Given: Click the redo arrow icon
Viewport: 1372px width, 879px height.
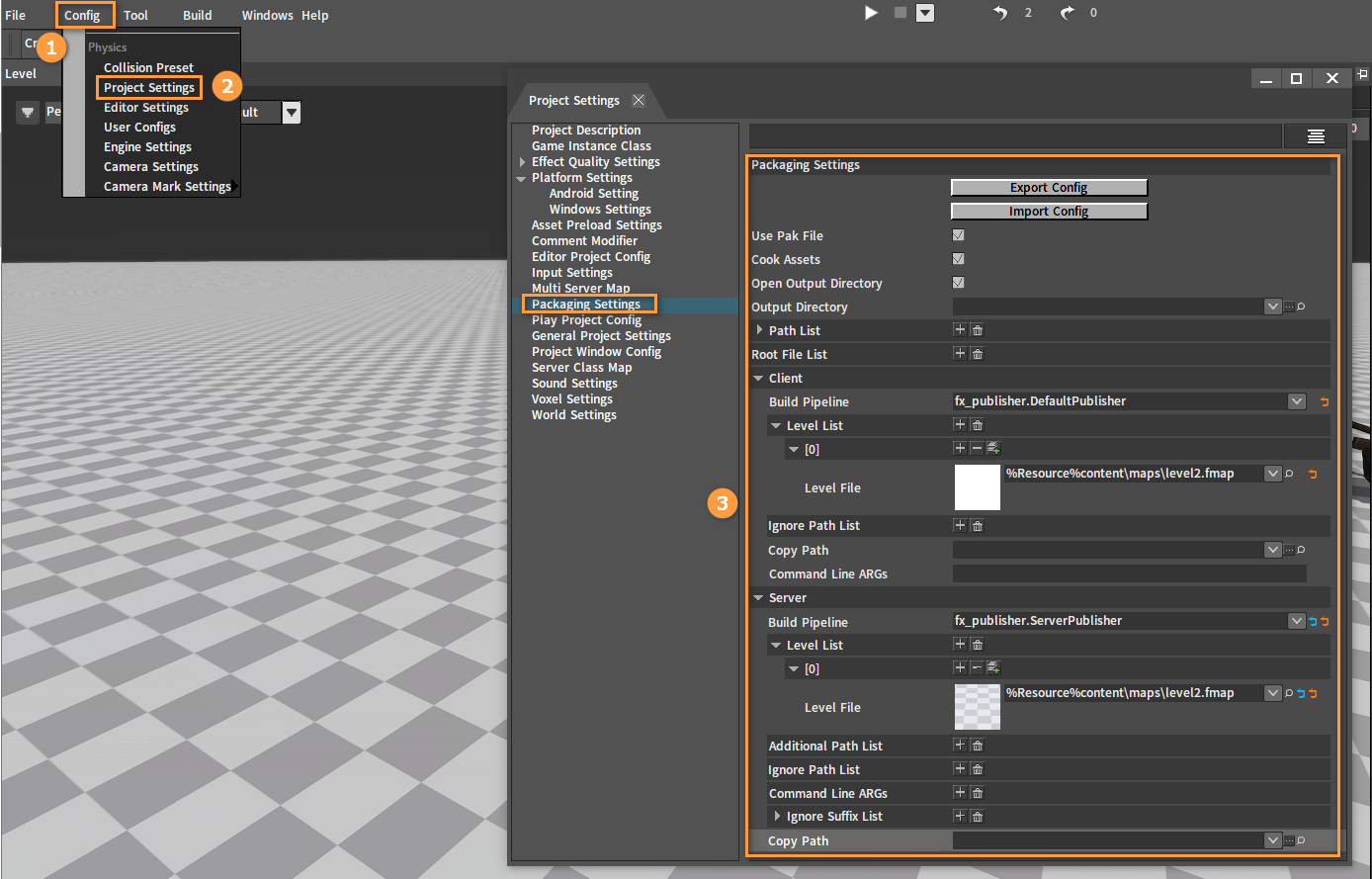Looking at the screenshot, I should pyautogui.click(x=1068, y=13).
